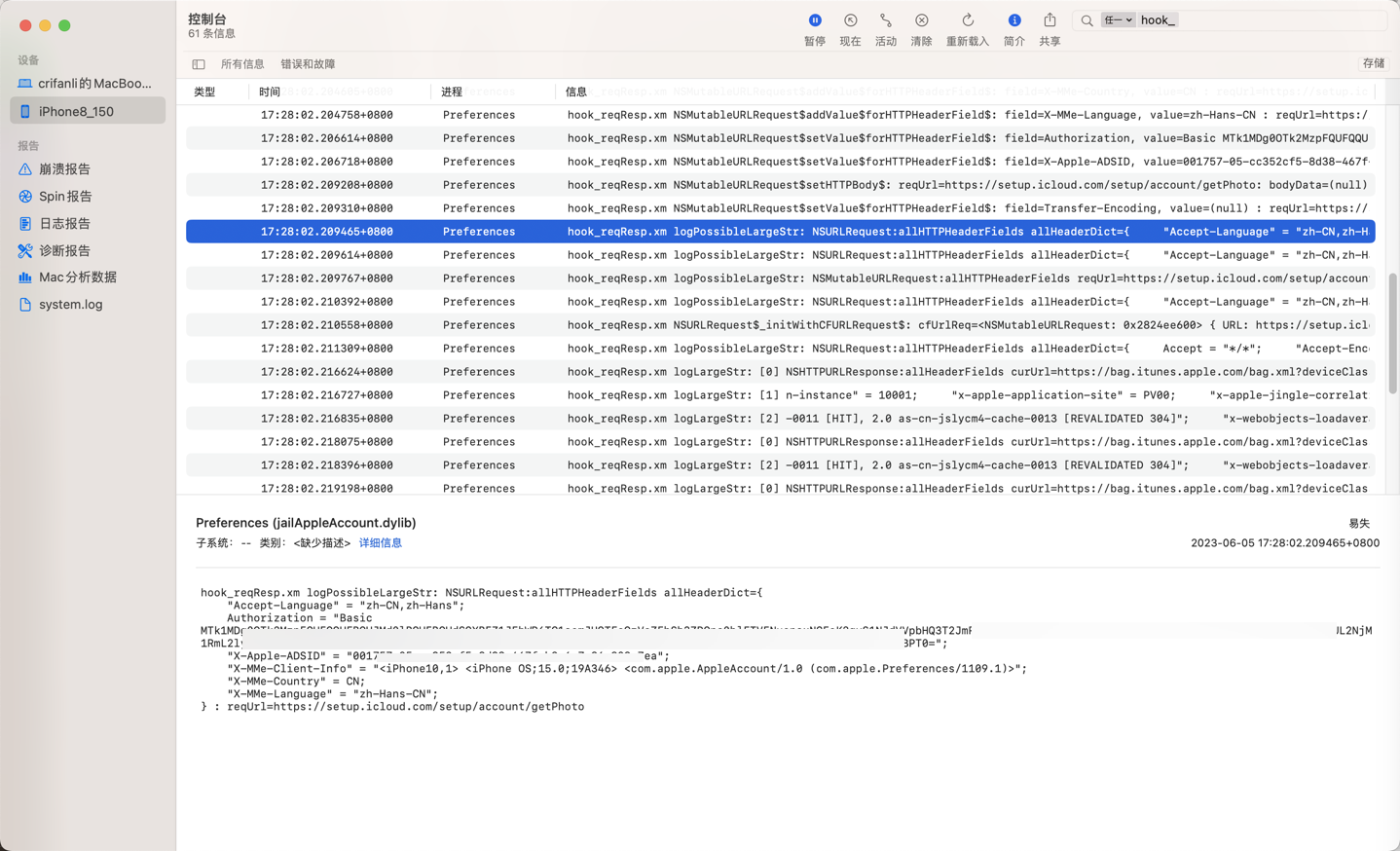Click the Message (信息) column header

576,92
